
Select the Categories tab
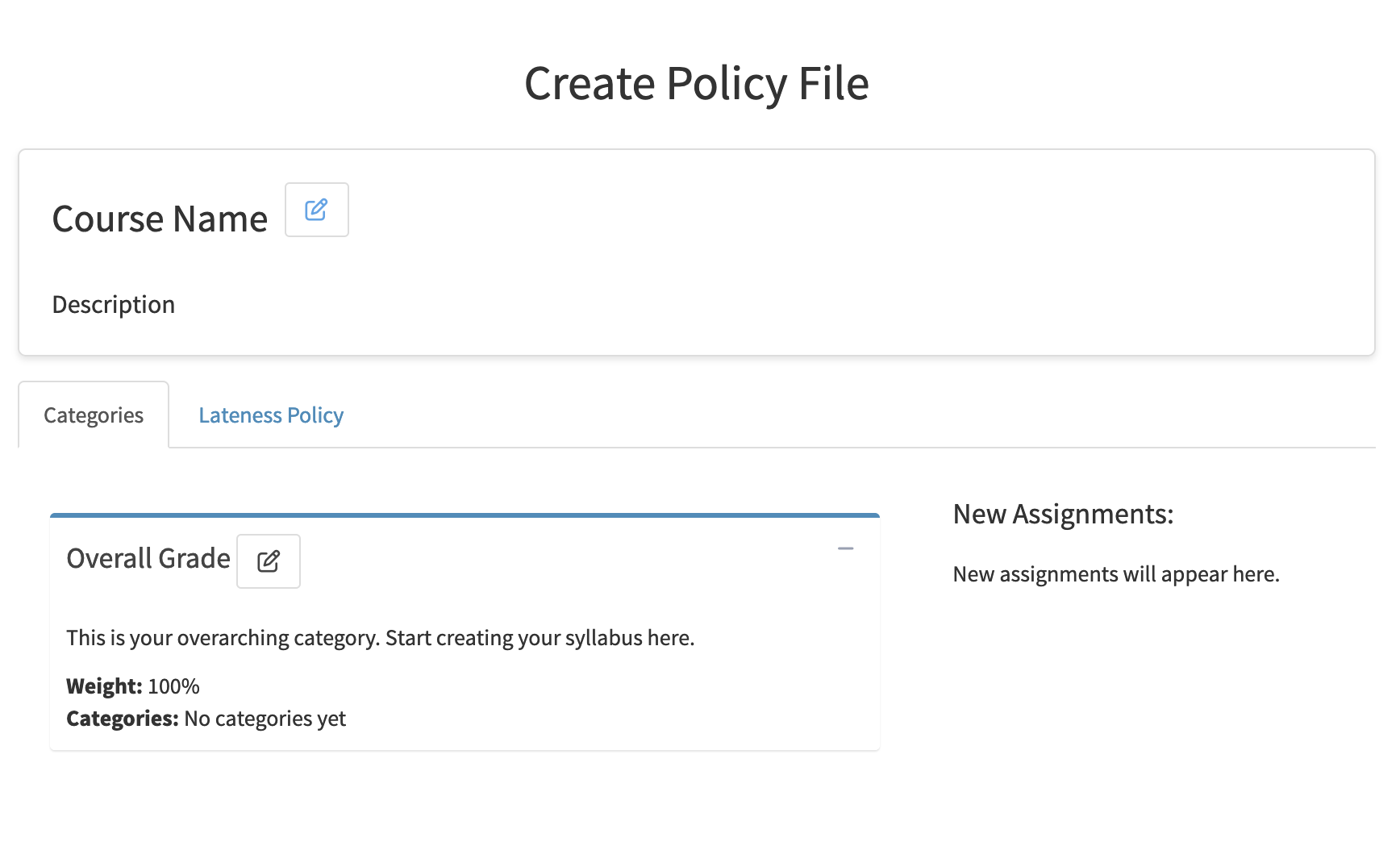[x=94, y=415]
